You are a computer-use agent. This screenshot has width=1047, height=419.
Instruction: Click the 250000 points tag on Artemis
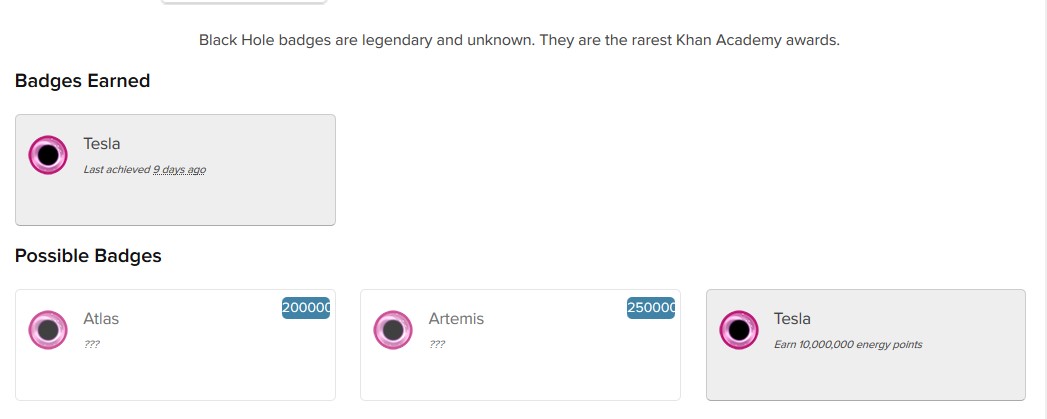[651, 308]
